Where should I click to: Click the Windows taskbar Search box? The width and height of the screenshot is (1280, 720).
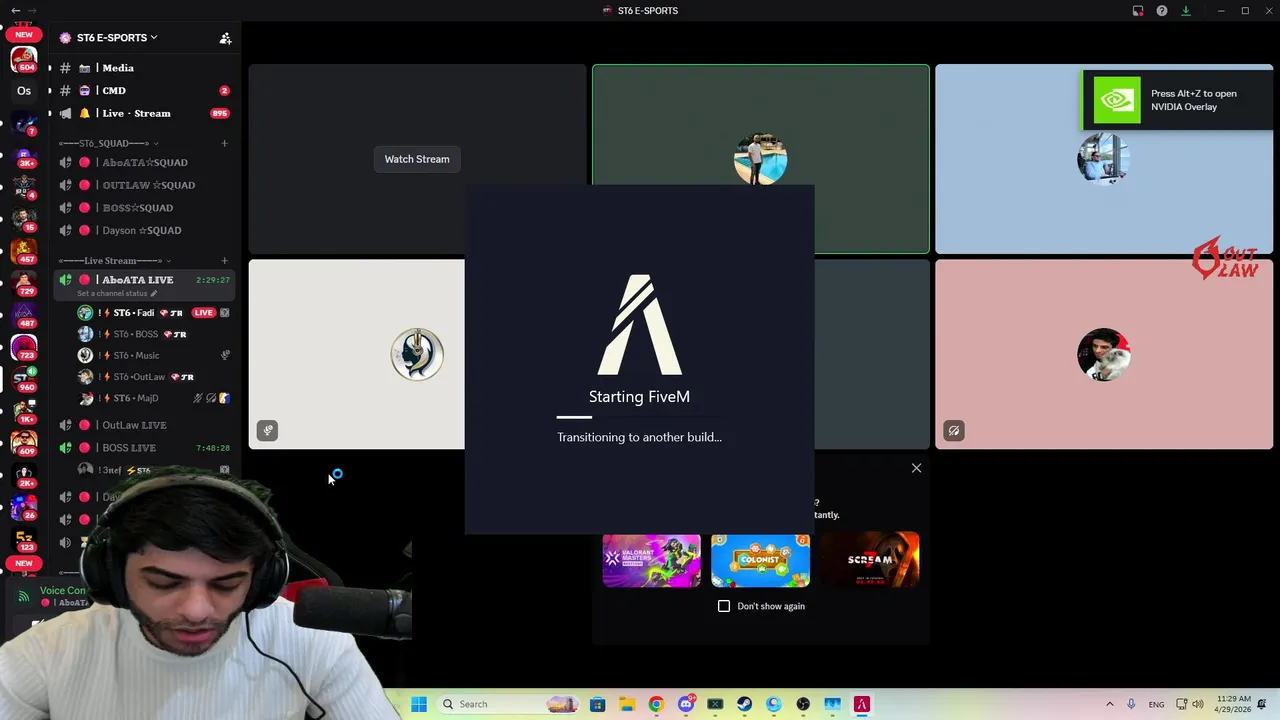508,704
